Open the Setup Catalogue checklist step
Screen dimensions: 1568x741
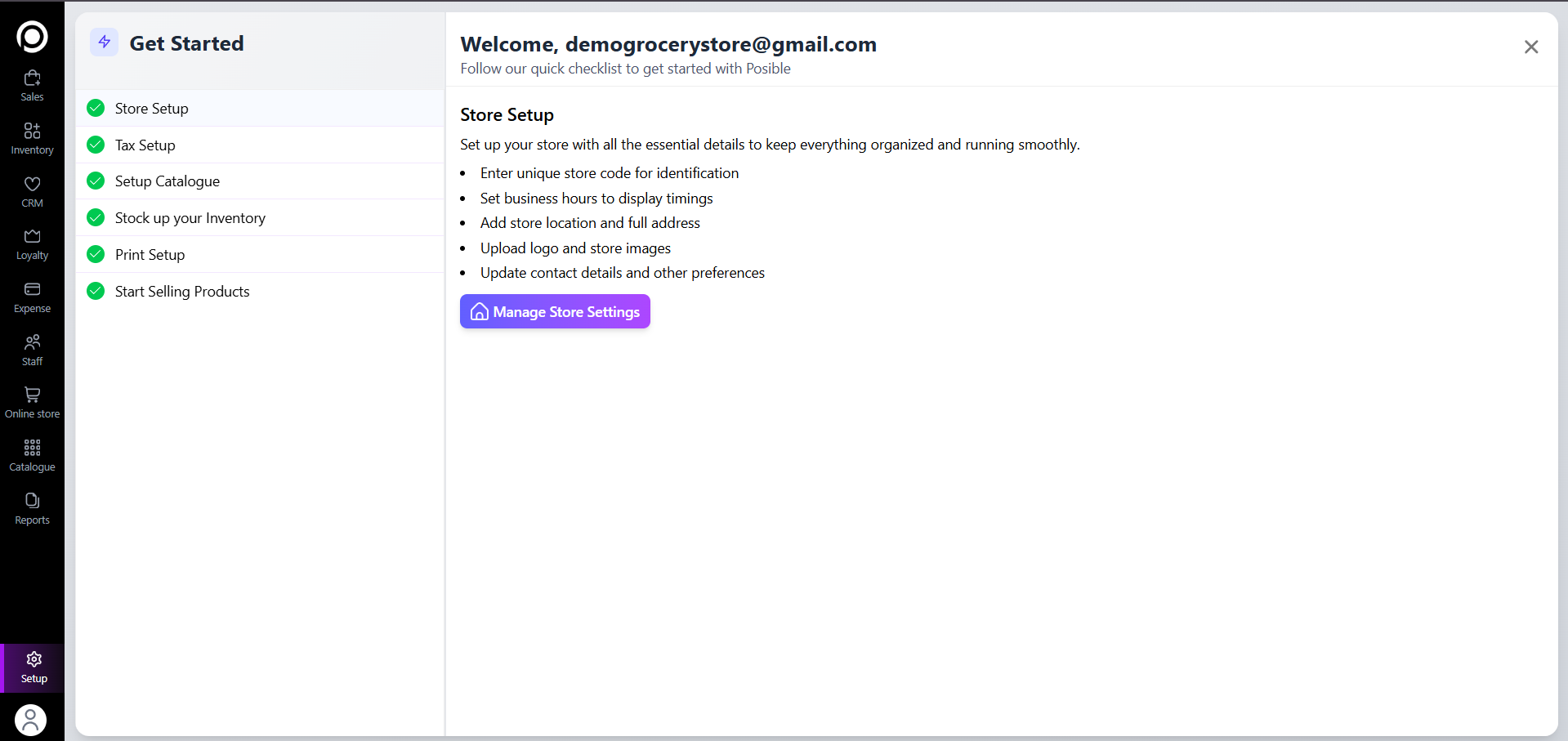coord(168,181)
